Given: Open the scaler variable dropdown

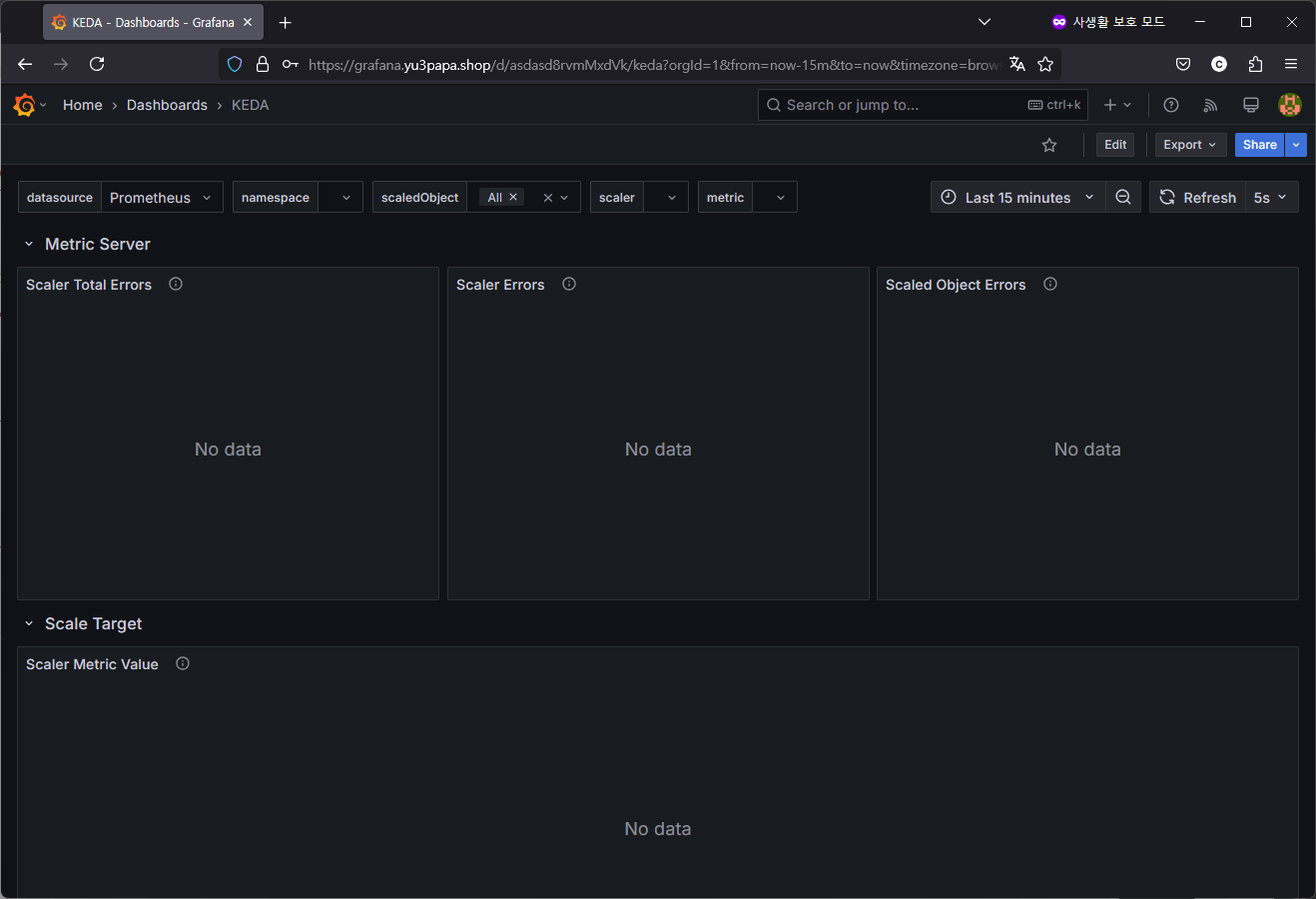Looking at the screenshot, I should [x=666, y=198].
